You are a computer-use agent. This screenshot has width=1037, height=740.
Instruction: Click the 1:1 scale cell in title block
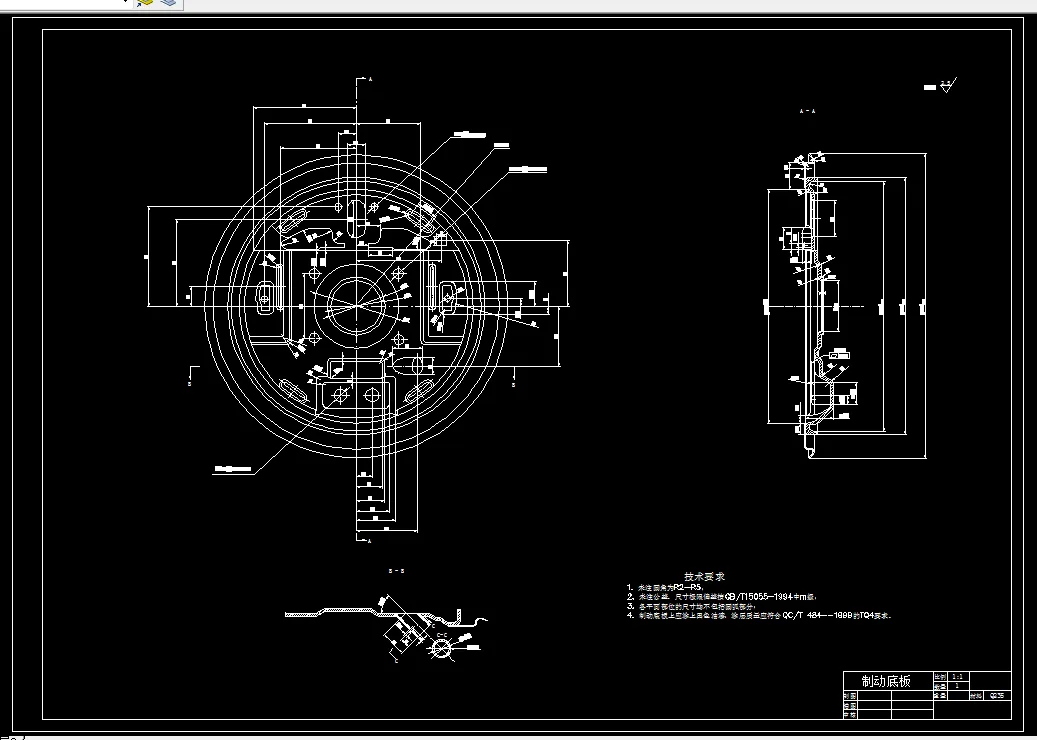958,677
